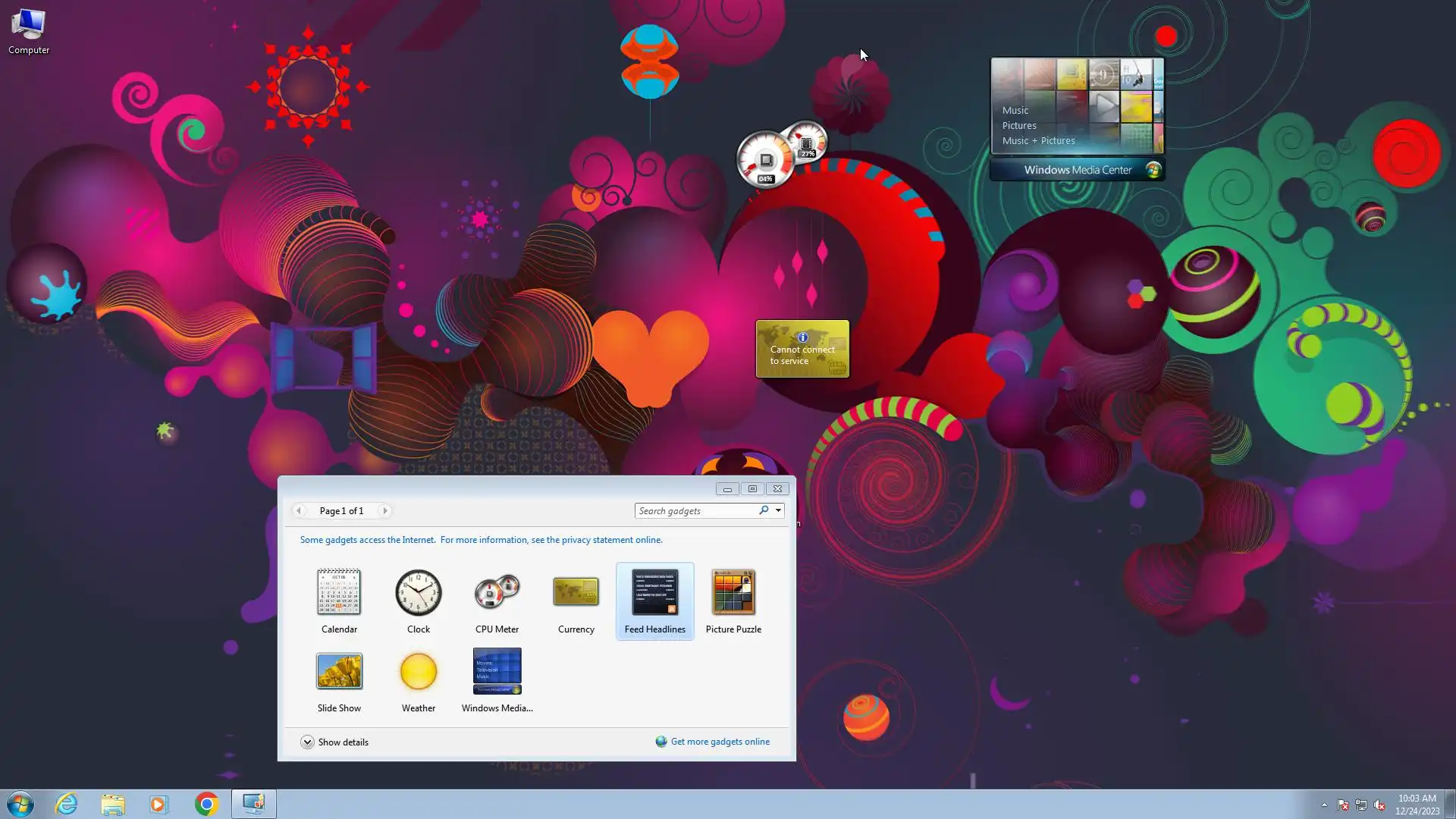Expand the Show details section

[307, 742]
